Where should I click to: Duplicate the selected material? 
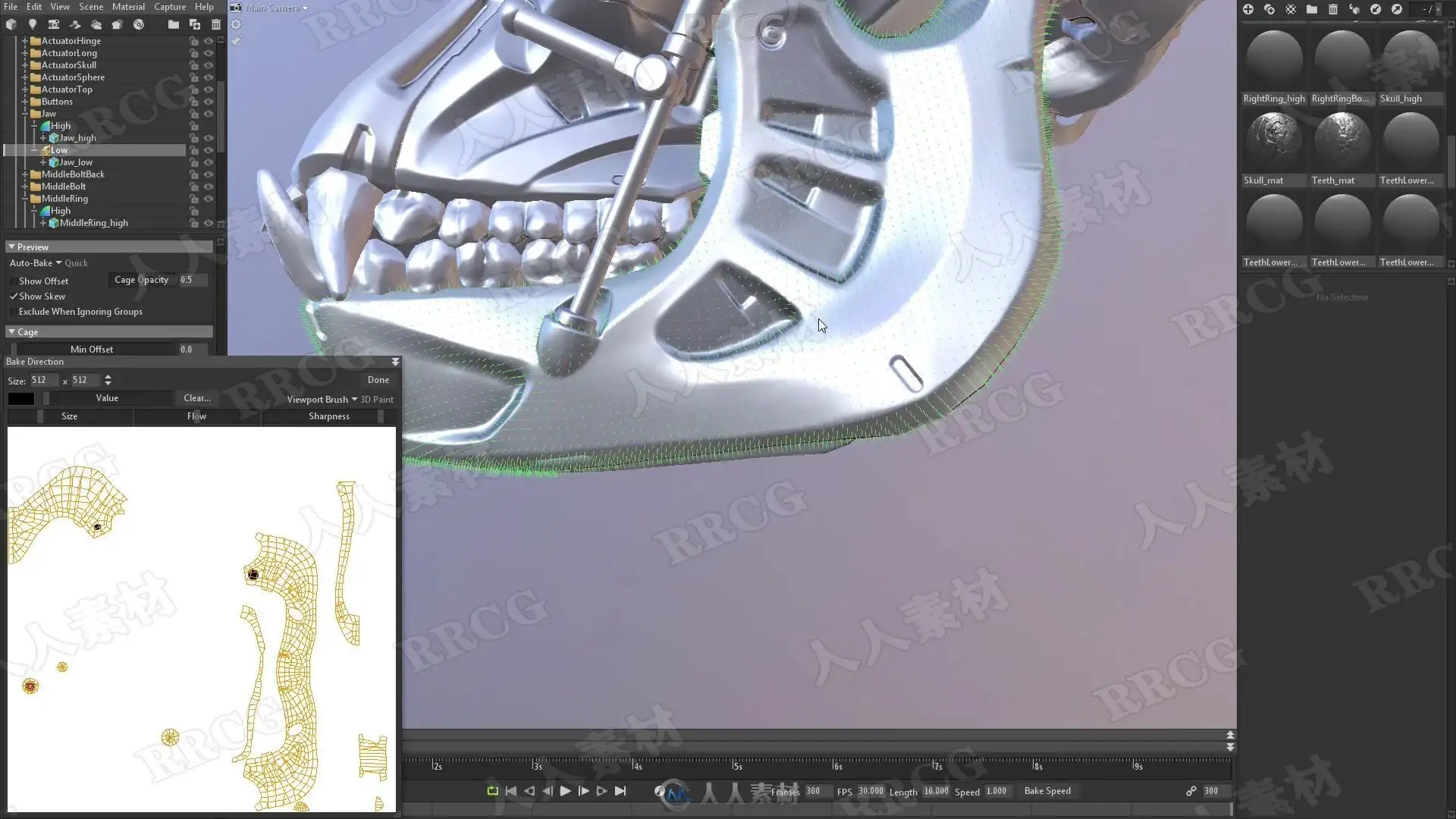tap(1269, 9)
